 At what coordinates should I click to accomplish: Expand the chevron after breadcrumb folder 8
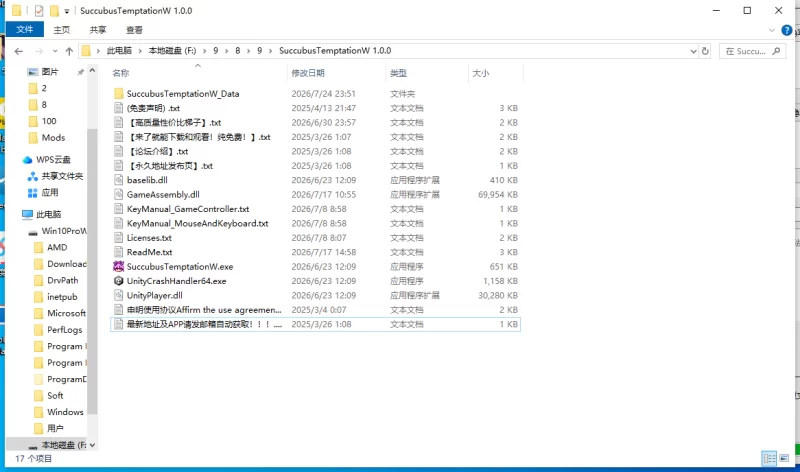click(x=248, y=51)
